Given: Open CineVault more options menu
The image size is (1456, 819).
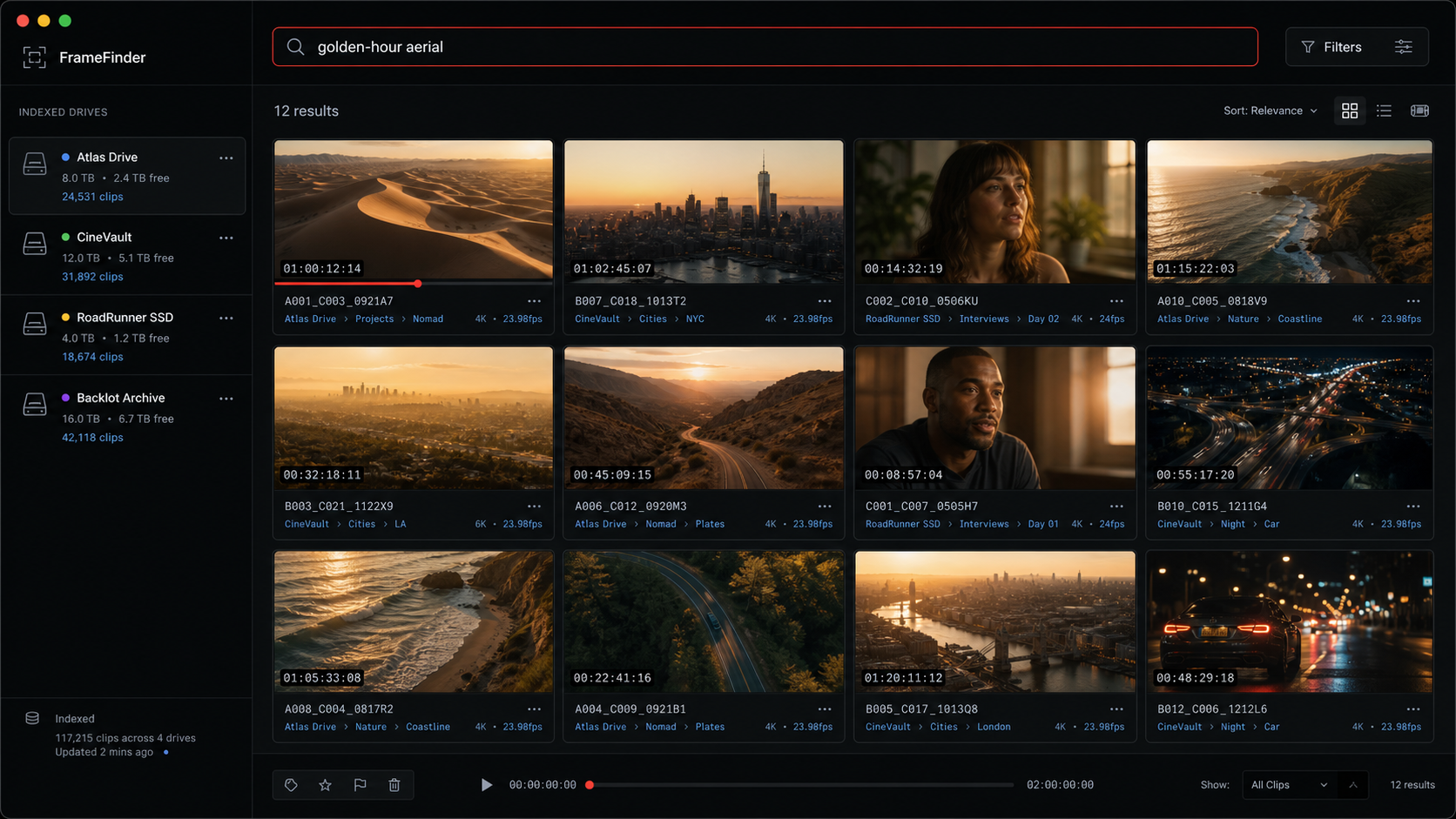Looking at the screenshot, I should click(x=226, y=238).
